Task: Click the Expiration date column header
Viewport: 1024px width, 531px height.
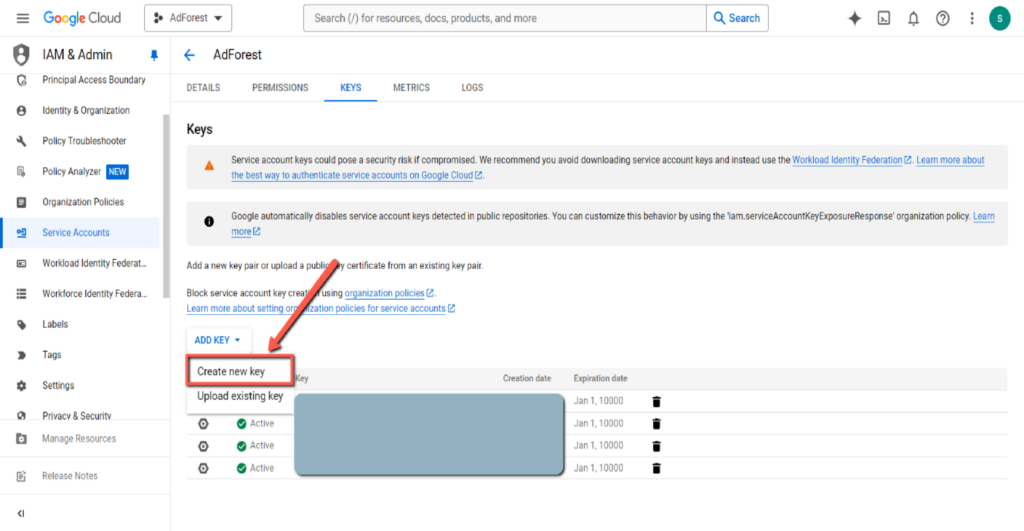Action: [600, 378]
